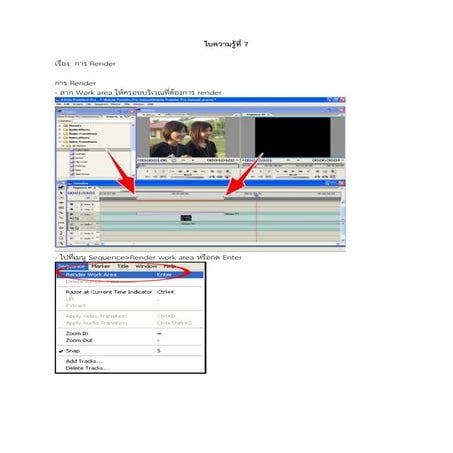Choose Render Work Area from Sequence menu
The width and height of the screenshot is (453, 453).
(130, 275)
